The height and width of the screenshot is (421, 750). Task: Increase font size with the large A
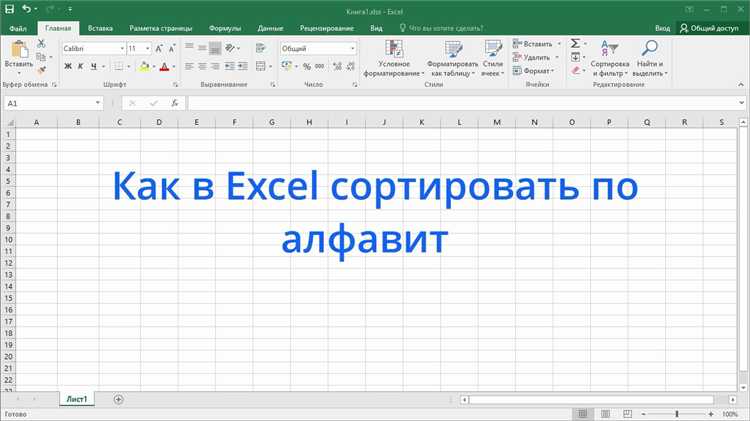pos(159,48)
